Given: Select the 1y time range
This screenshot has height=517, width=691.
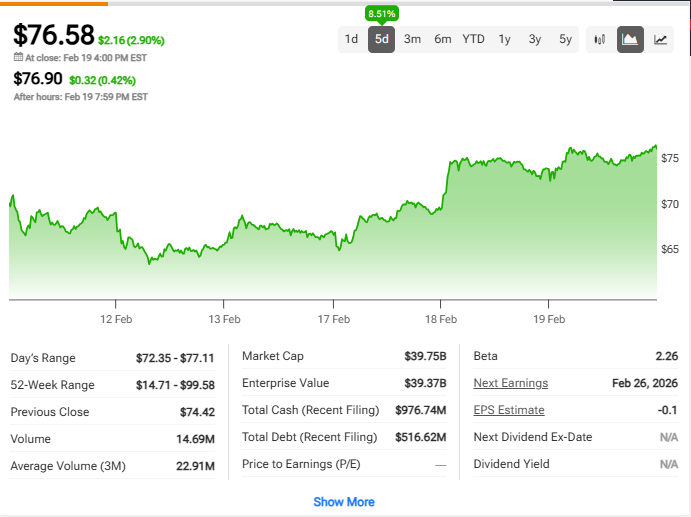Looking at the screenshot, I should [504, 39].
